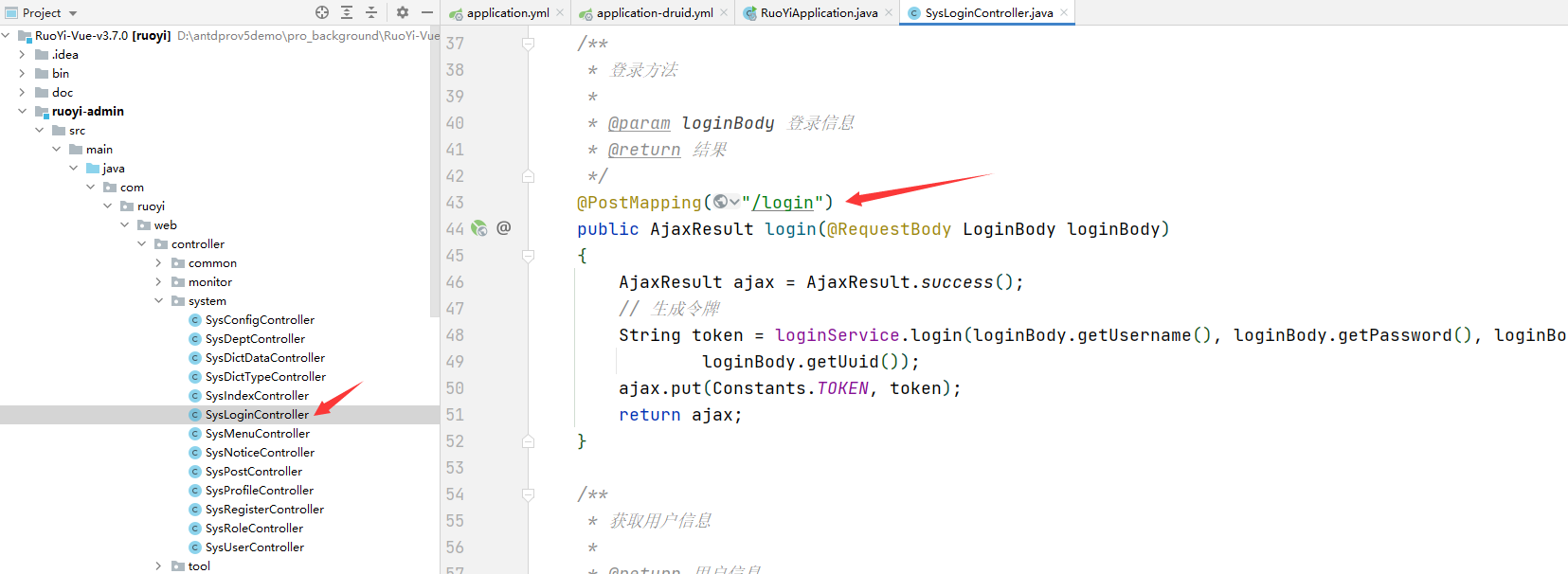1568x574 pixels.
Task: Click the @ annotation gutter icon on line 44
Action: [504, 227]
